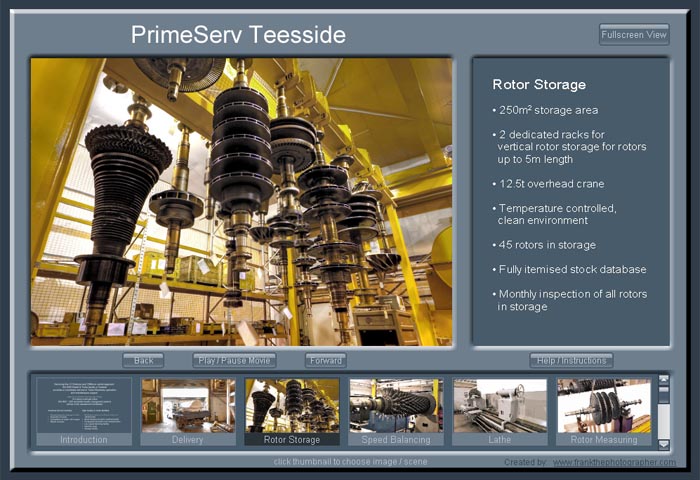The image size is (700, 480).
Task: Show the Rotor Measuring thumbnail
Action: tap(604, 411)
